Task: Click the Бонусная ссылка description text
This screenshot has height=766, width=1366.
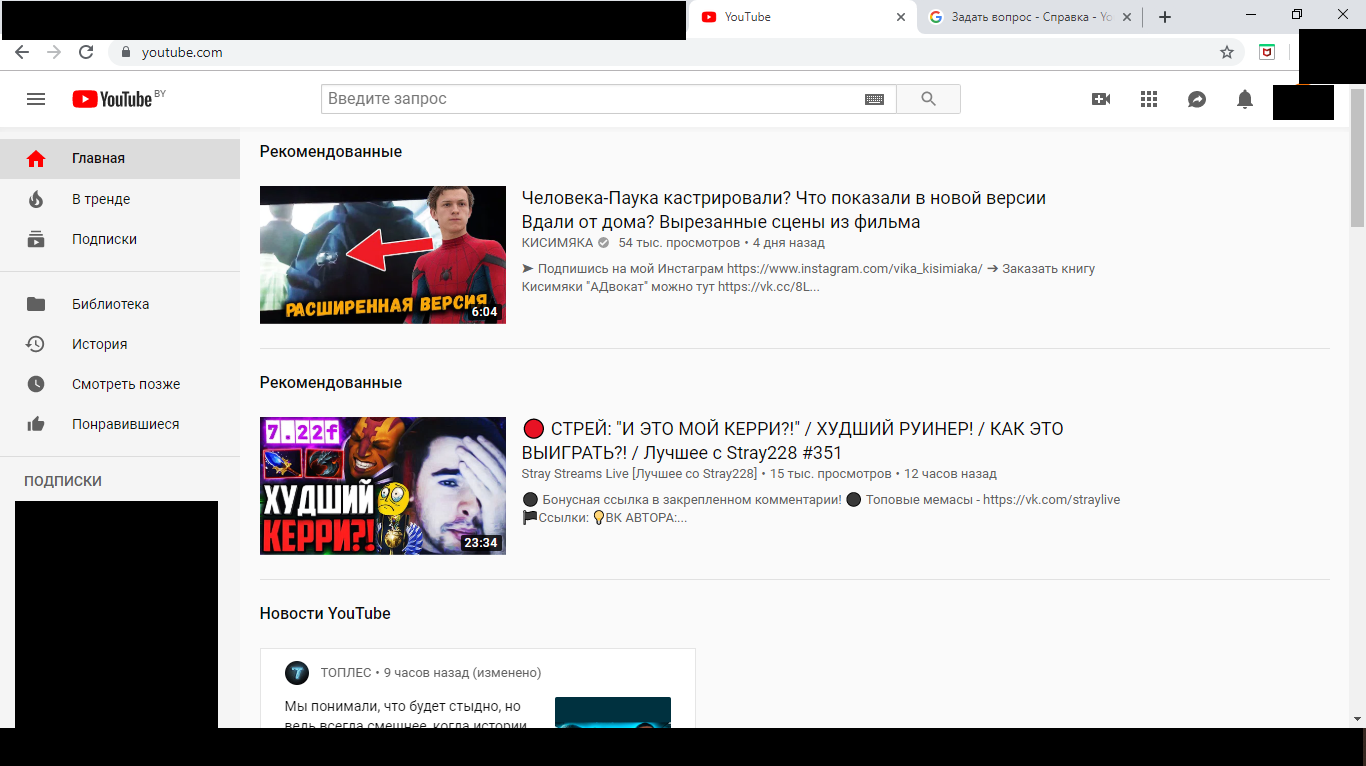Action: 821,509
